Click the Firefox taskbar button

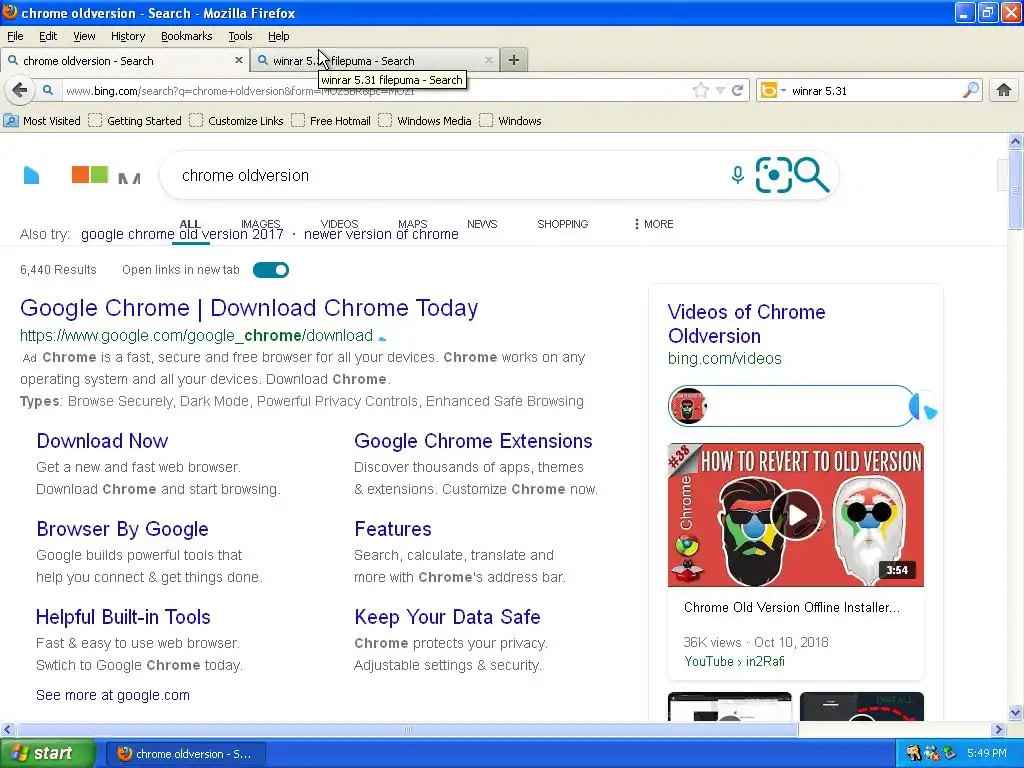pyautogui.click(x=185, y=754)
